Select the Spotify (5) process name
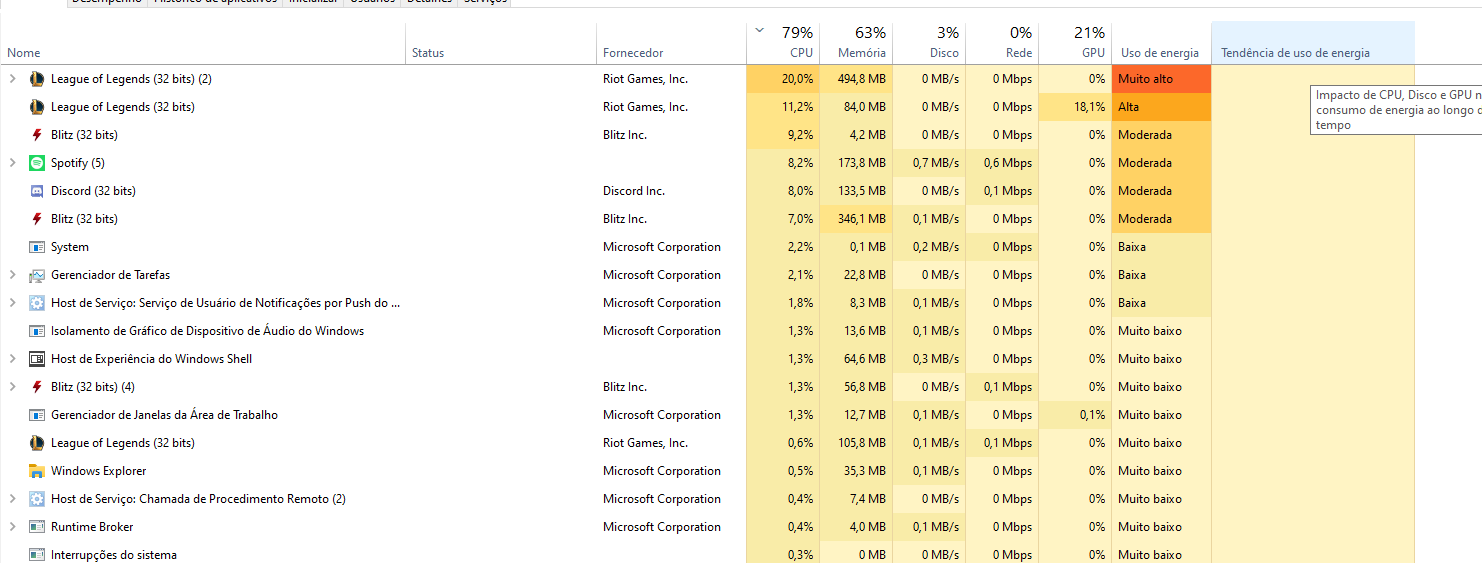 pos(78,163)
